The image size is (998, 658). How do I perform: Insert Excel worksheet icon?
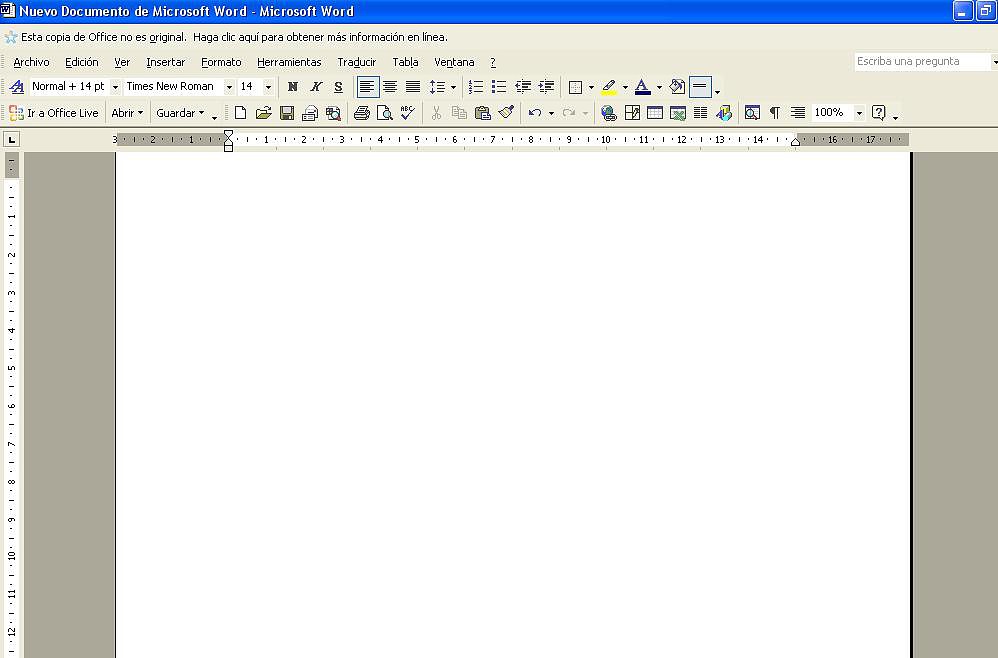(678, 113)
